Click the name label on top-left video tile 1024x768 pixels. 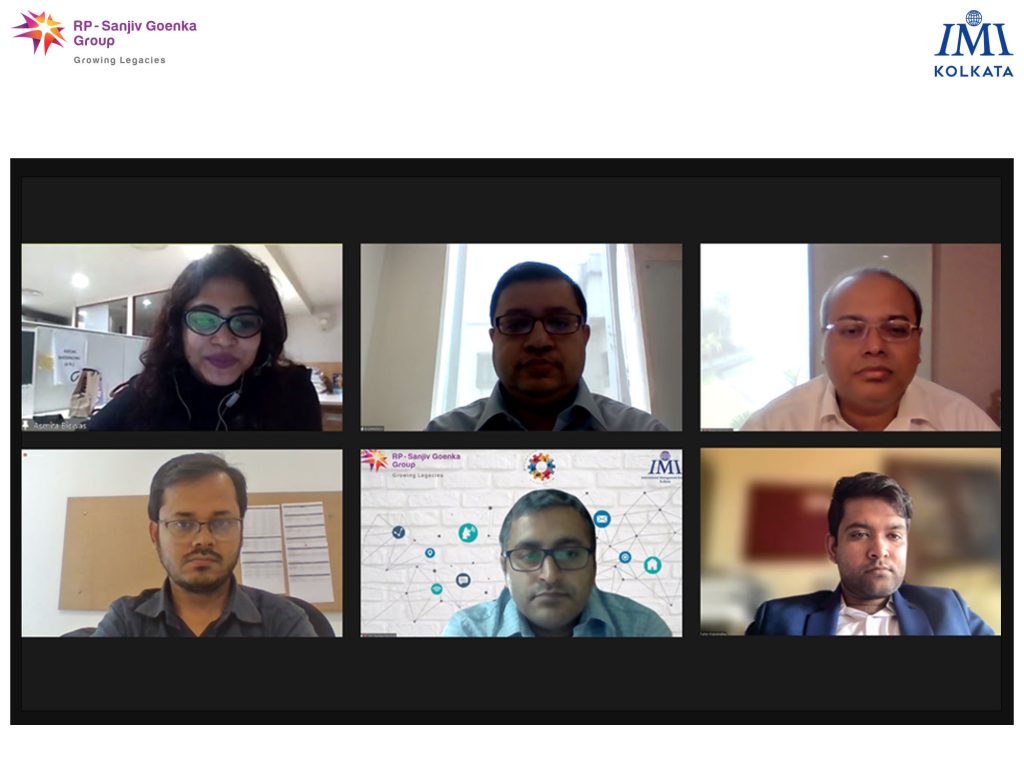coord(59,426)
